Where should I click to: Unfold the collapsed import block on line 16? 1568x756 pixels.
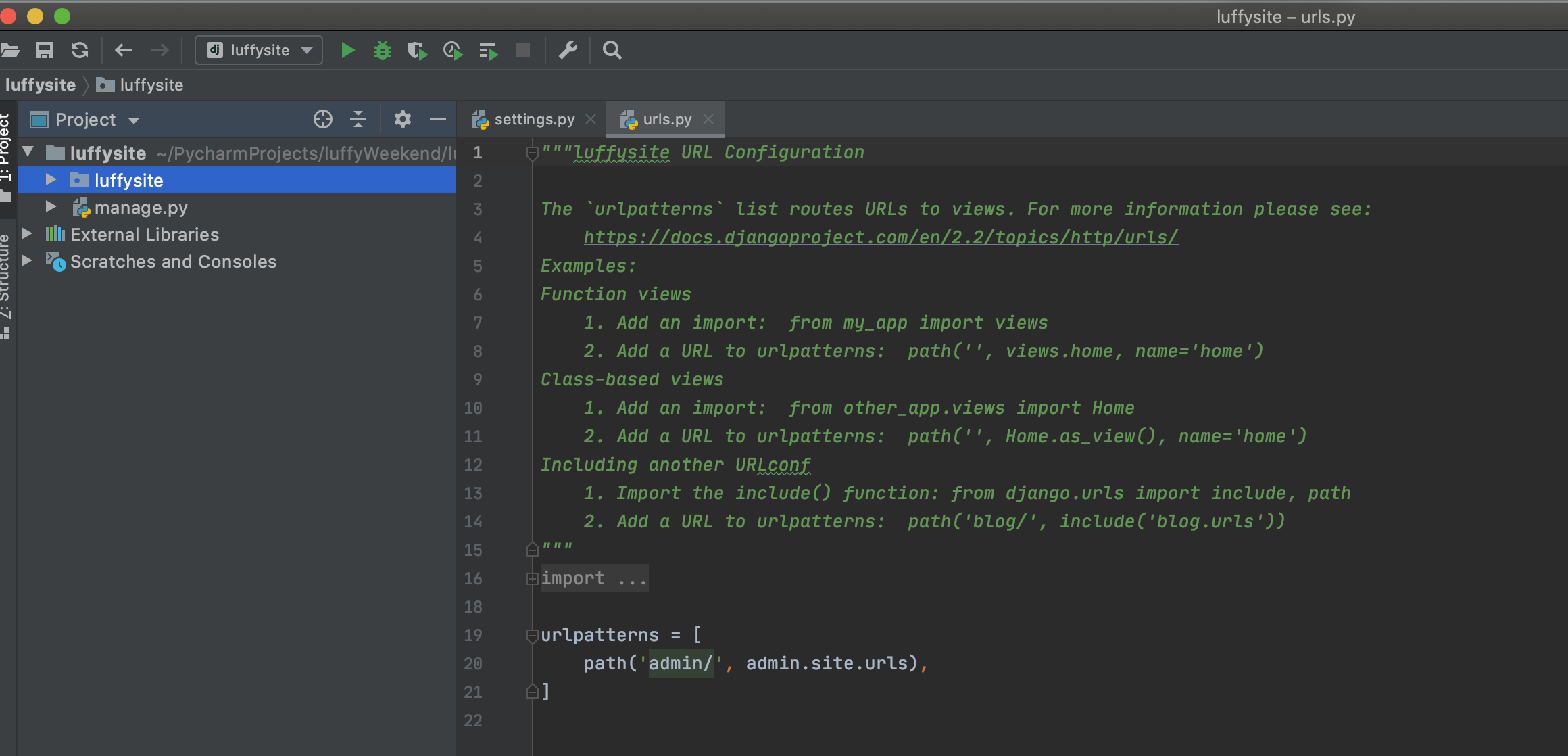click(533, 579)
